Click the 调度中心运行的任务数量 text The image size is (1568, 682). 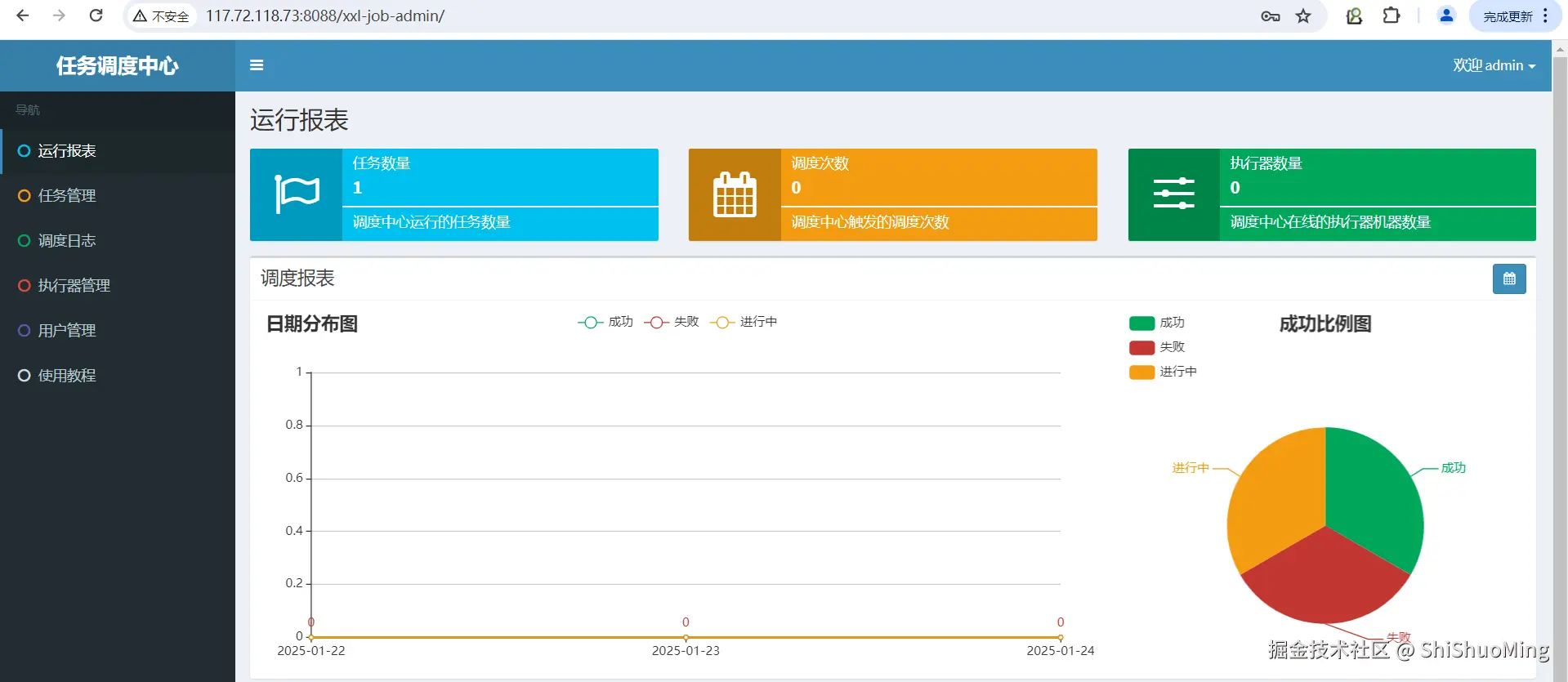click(x=431, y=222)
